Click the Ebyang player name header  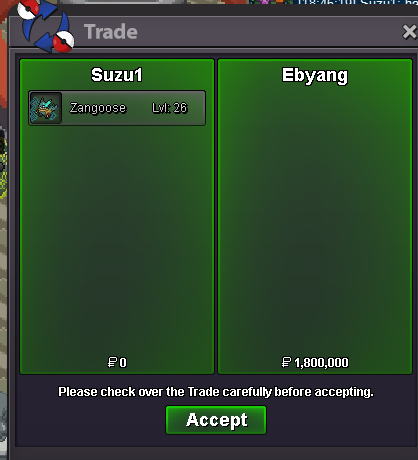click(x=315, y=76)
